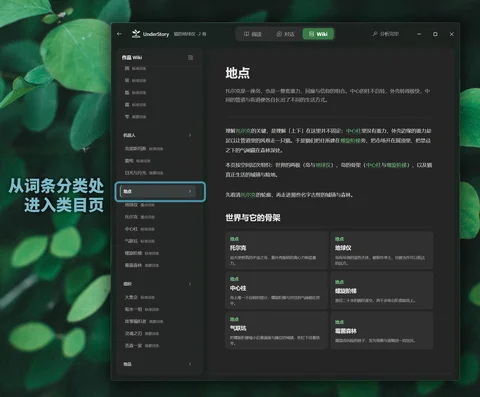Click the back arrow in the title bar
This screenshot has width=480, height=397.
click(x=120, y=34)
